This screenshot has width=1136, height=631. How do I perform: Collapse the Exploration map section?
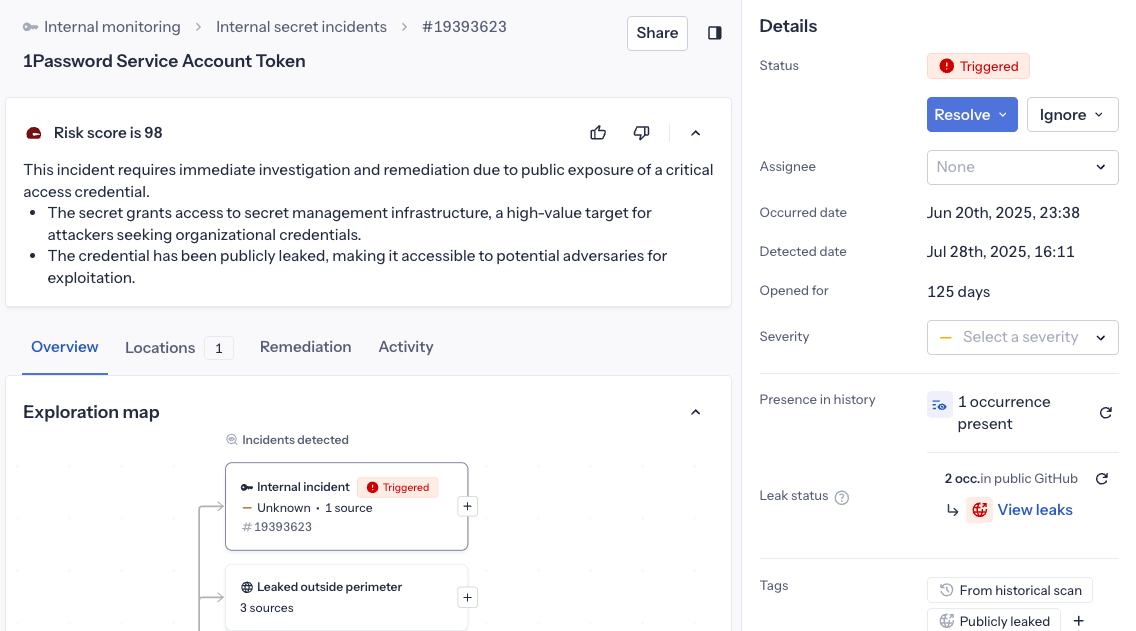tap(696, 411)
